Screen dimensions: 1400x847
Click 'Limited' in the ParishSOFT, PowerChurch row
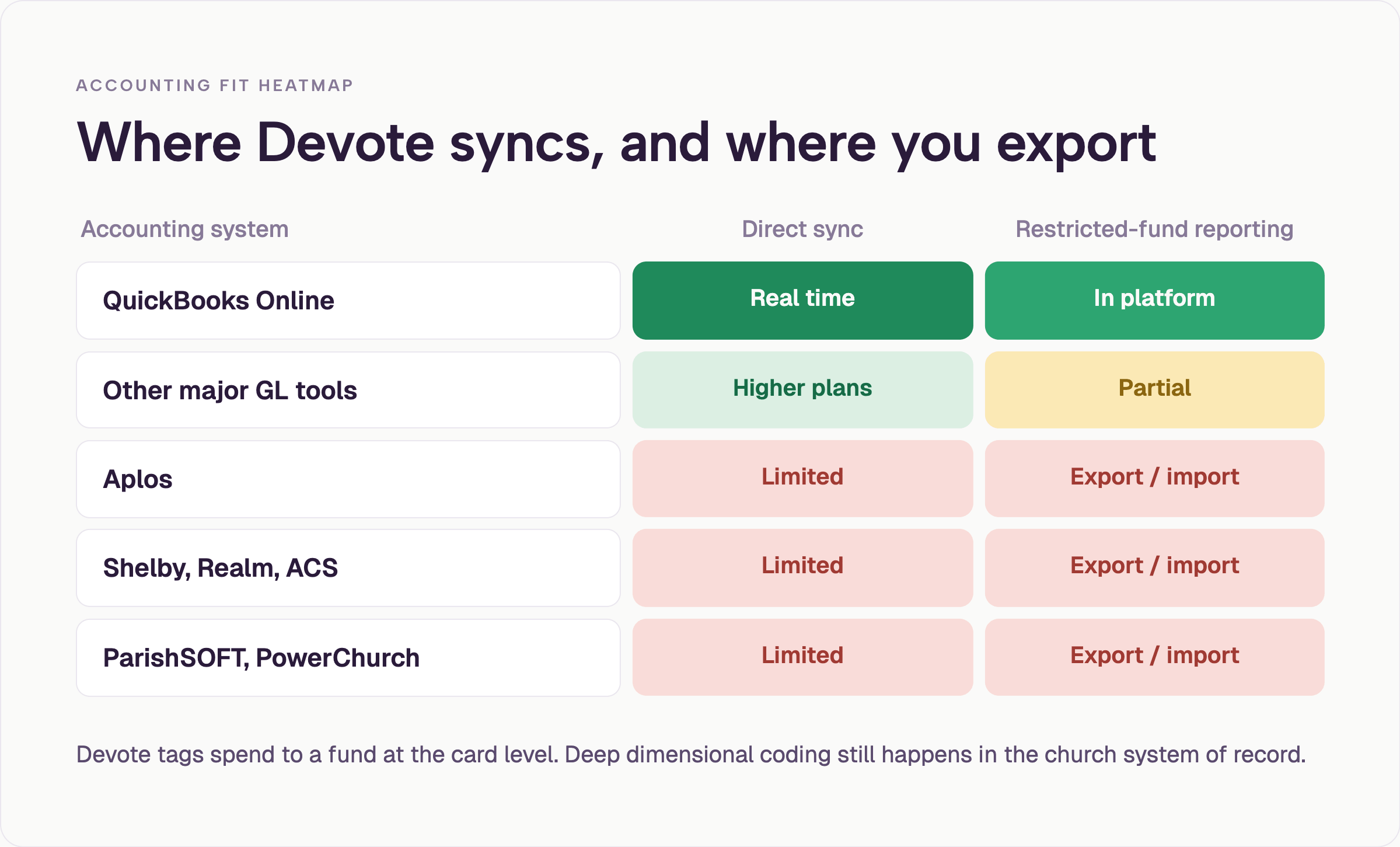point(802,657)
